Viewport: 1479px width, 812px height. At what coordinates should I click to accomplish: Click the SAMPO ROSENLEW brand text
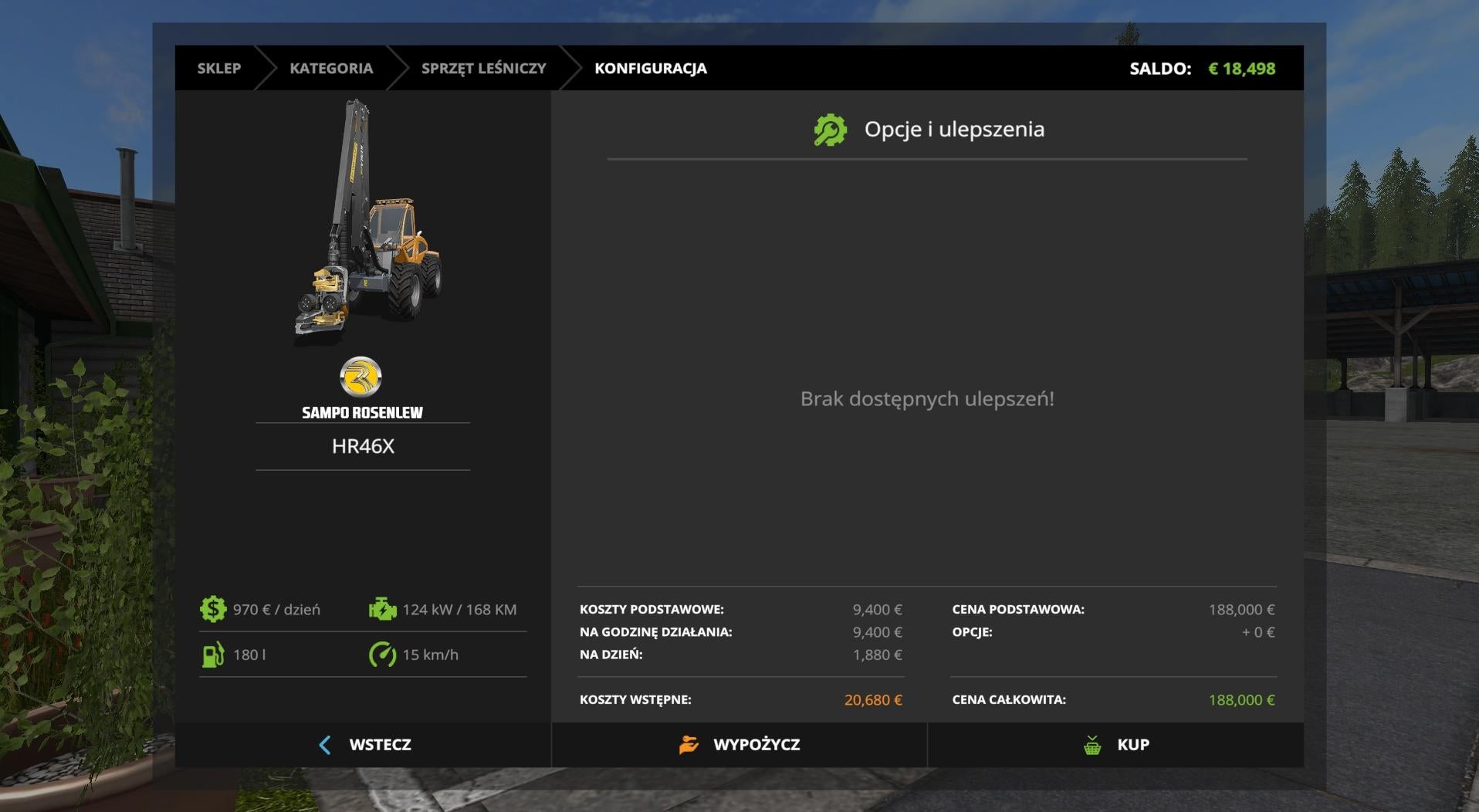[x=362, y=412]
